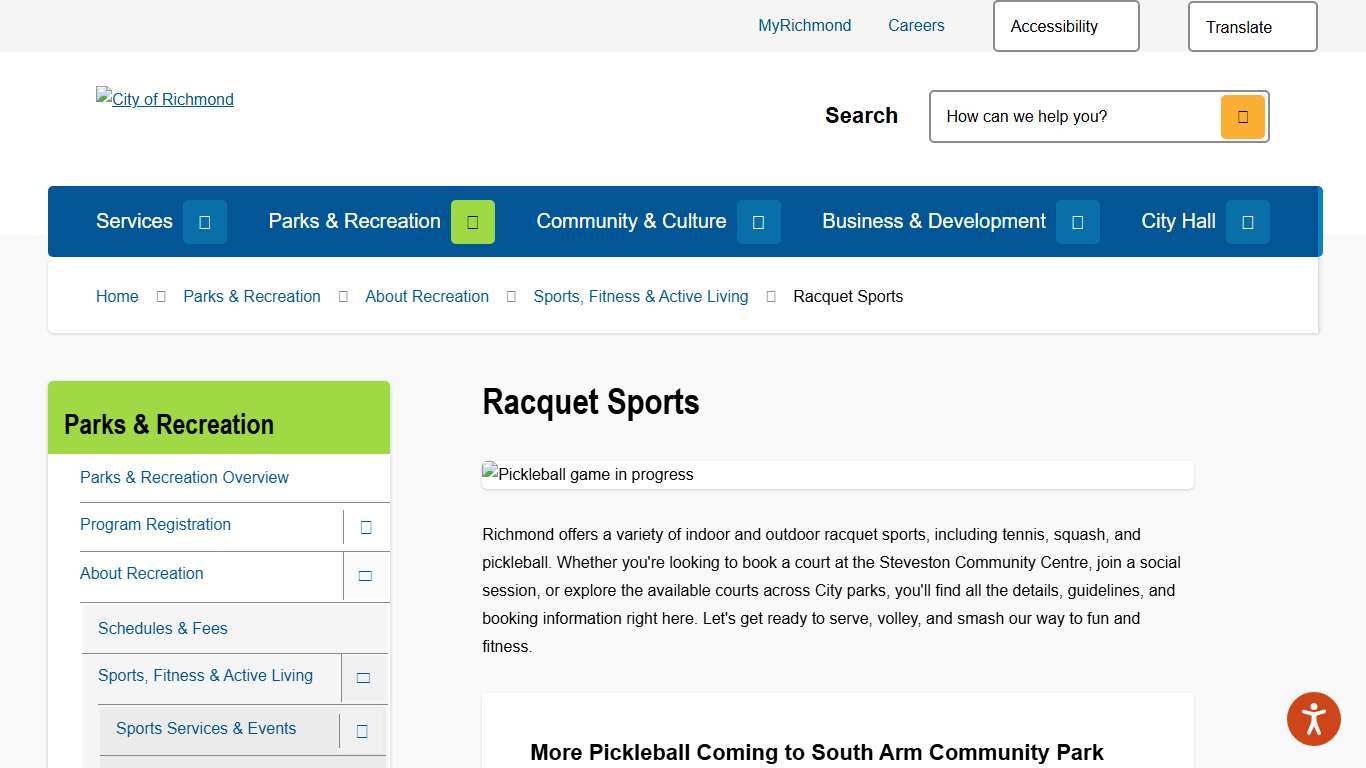1366x768 pixels.
Task: Expand the Program Registration sidebar section
Action: click(x=365, y=526)
